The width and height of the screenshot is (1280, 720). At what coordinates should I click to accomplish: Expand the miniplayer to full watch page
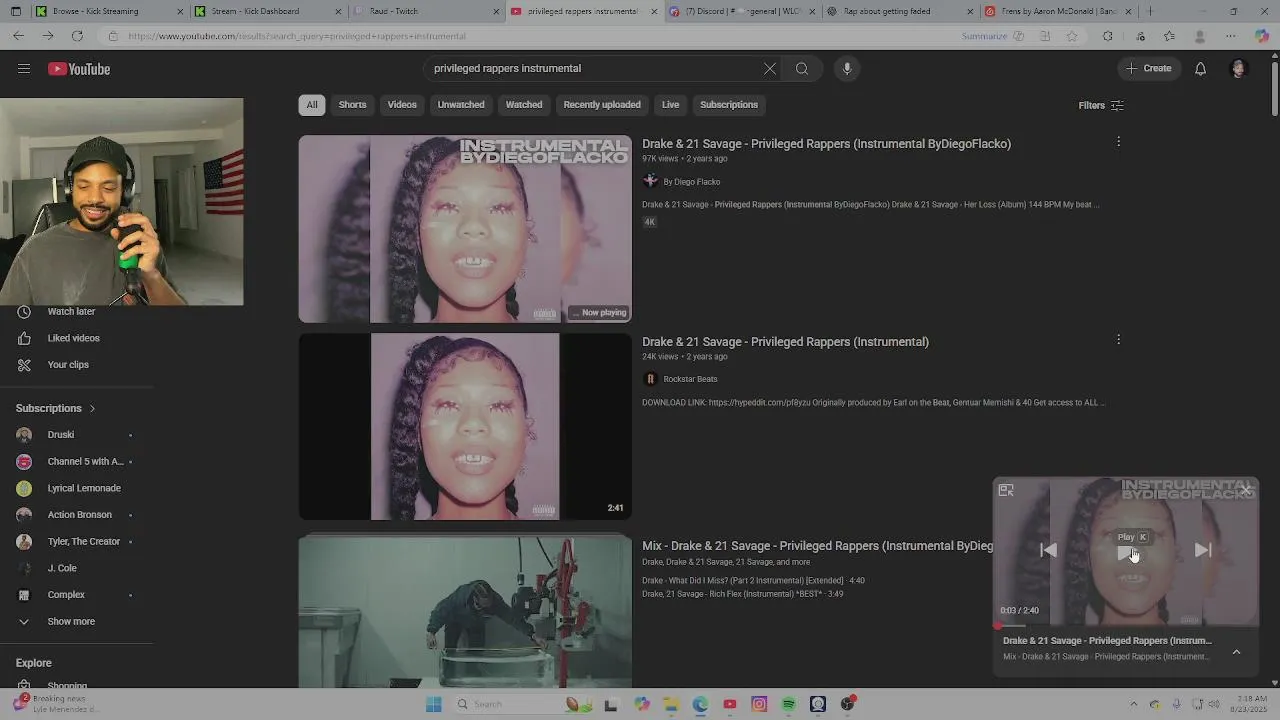pyautogui.click(x=1006, y=490)
